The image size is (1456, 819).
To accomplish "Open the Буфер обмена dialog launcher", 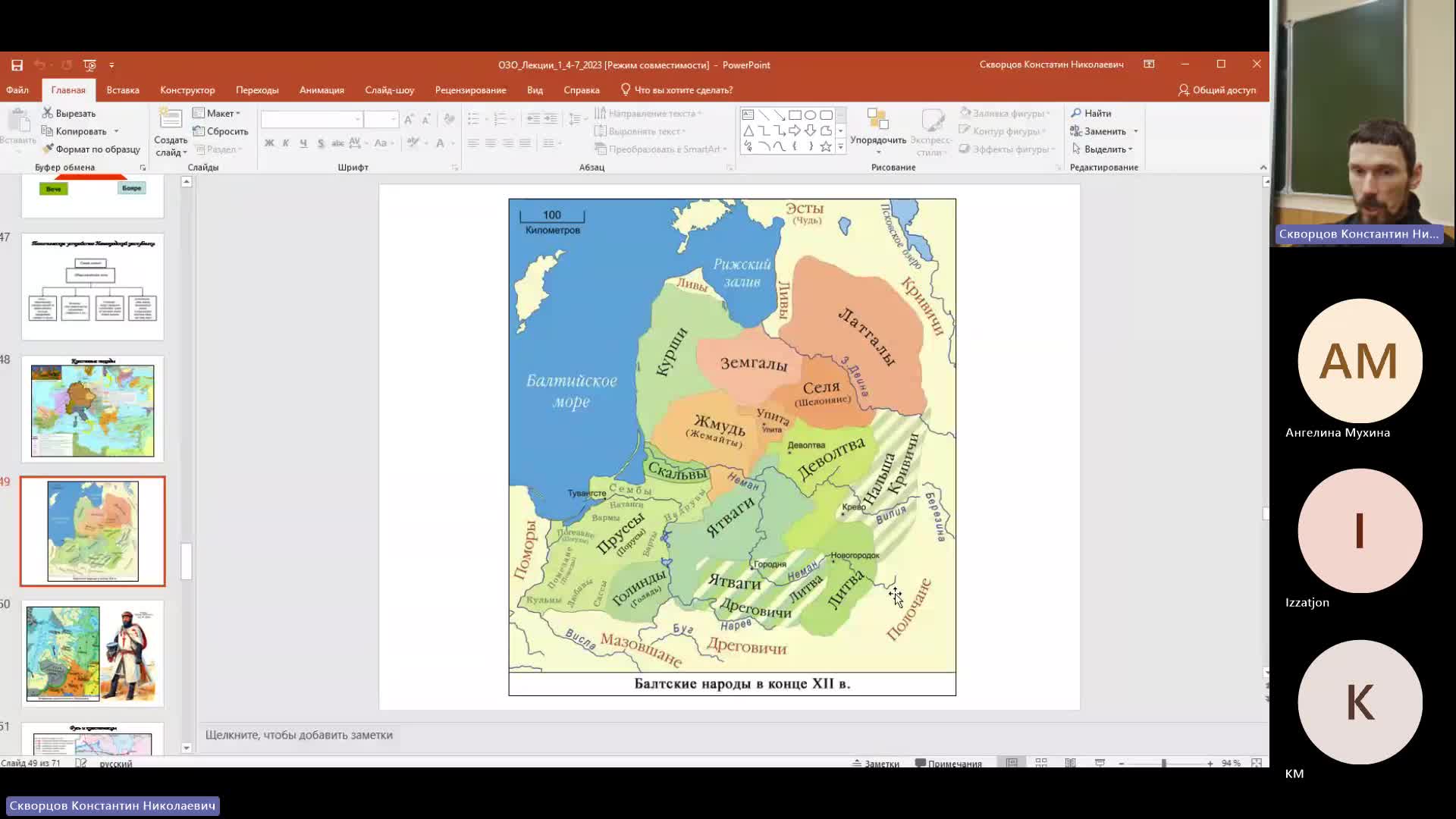I will (x=143, y=168).
